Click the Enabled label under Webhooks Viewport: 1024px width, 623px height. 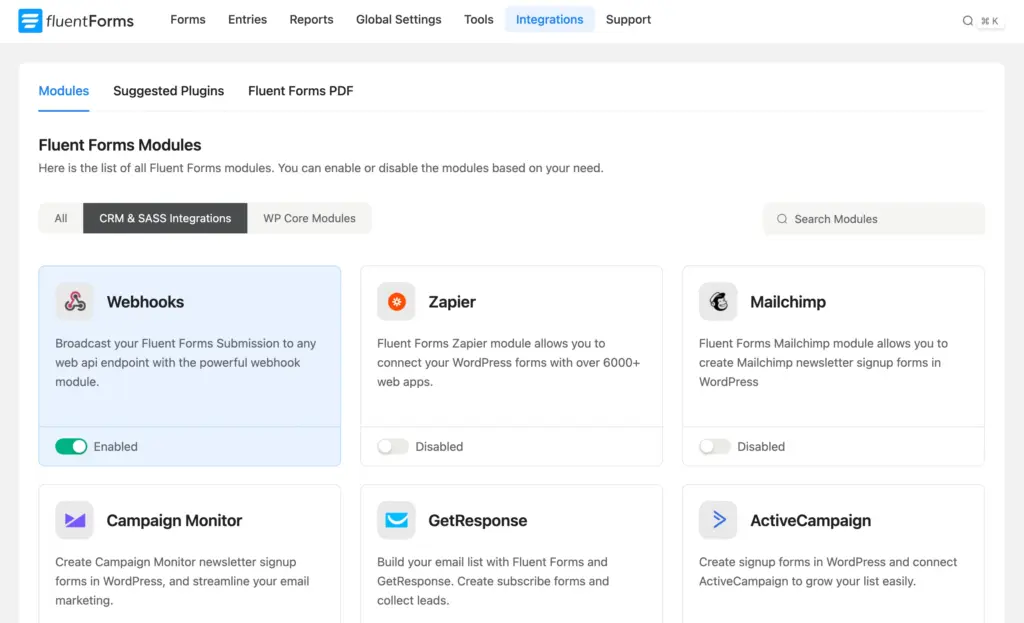pos(116,447)
